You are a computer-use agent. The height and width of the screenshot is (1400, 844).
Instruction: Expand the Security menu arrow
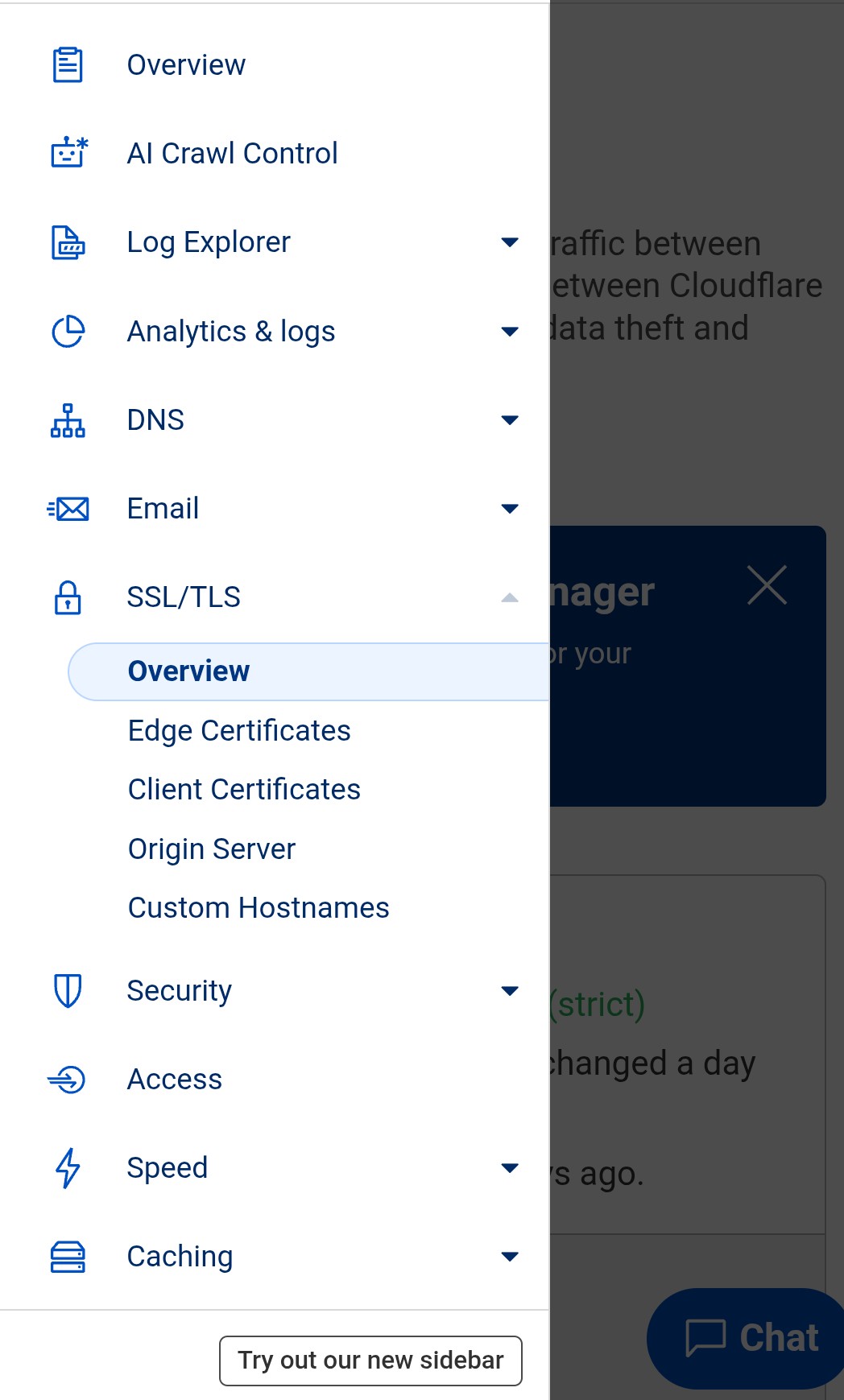pyautogui.click(x=509, y=991)
